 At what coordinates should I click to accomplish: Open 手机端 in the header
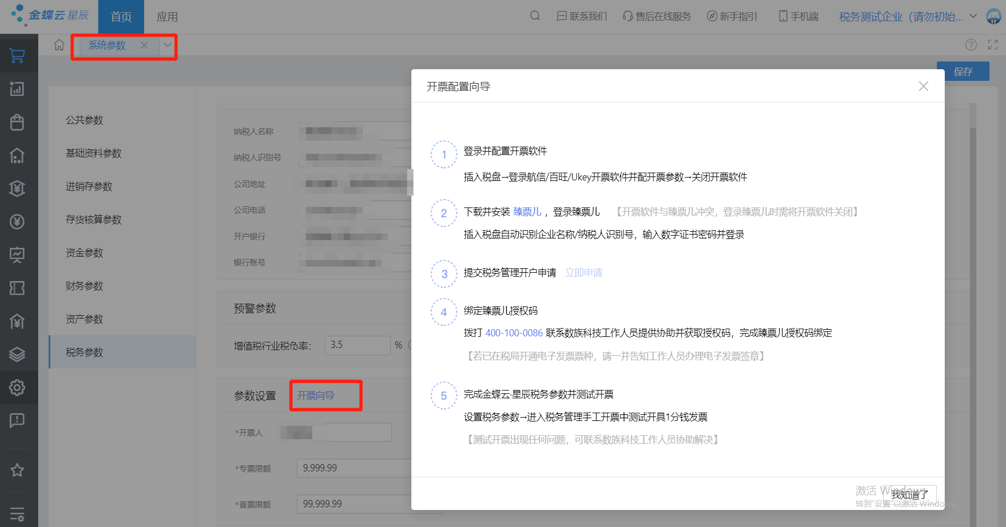(799, 16)
